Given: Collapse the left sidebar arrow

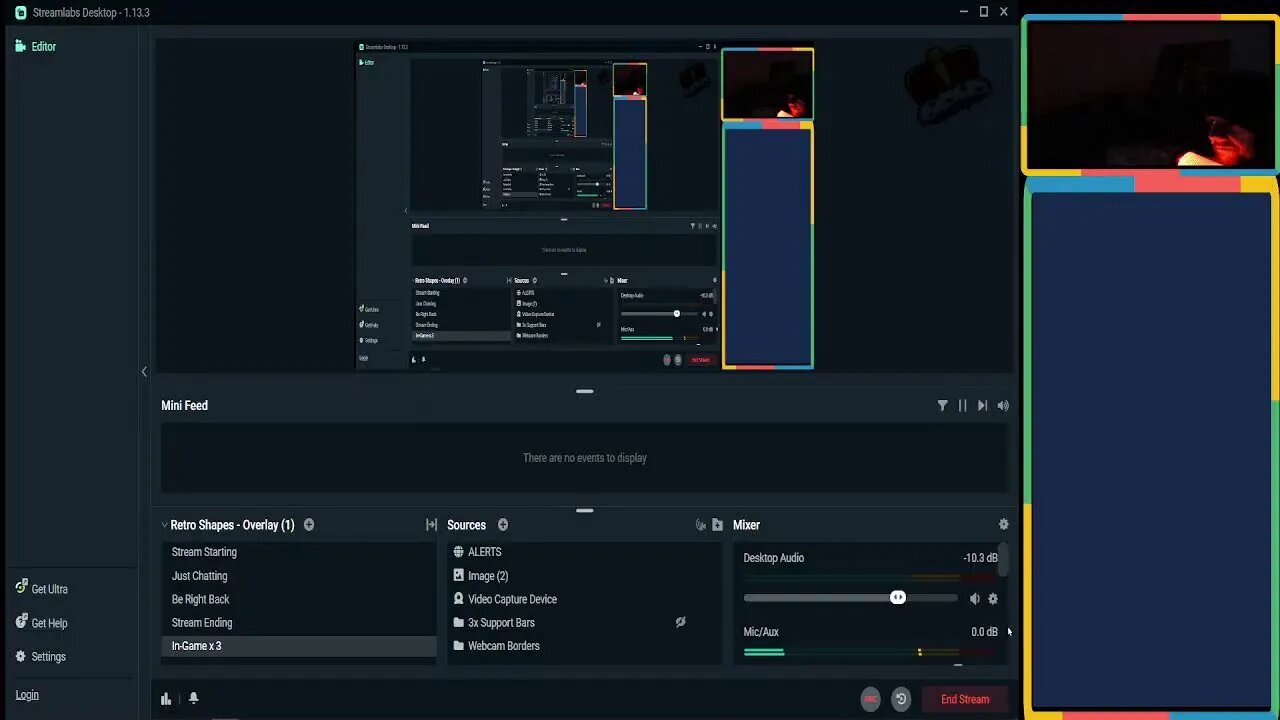Looking at the screenshot, I should 144,371.
